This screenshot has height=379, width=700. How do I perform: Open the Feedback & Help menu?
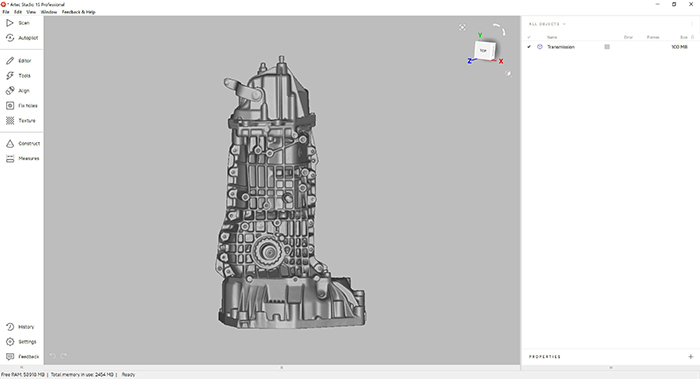click(79, 12)
